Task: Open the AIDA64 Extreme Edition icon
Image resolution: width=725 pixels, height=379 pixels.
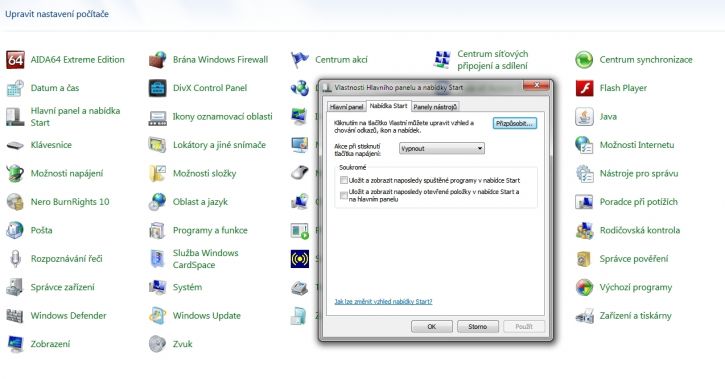Action: [x=15, y=60]
